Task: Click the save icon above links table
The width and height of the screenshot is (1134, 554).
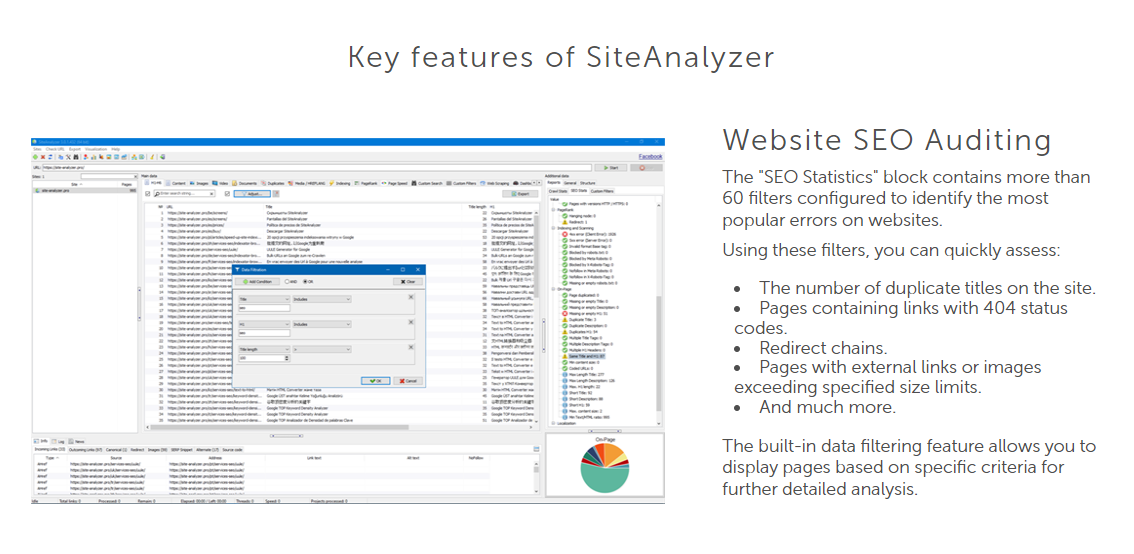Action: pyautogui.click(x=537, y=449)
